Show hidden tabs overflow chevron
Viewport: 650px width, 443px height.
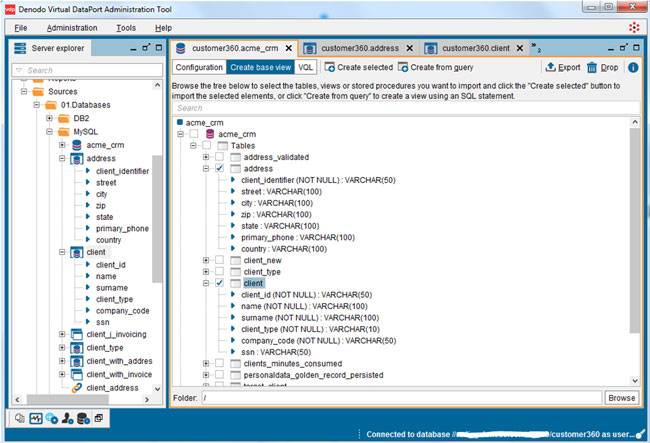point(536,47)
